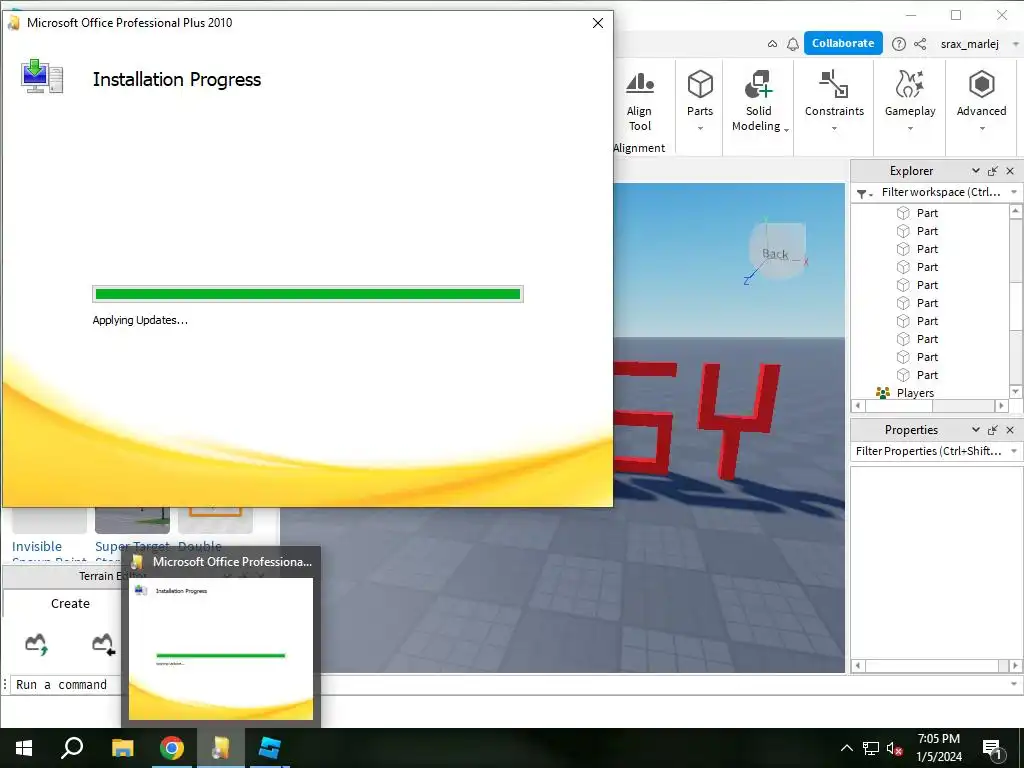Open File Explorer from taskbar

tap(122, 748)
